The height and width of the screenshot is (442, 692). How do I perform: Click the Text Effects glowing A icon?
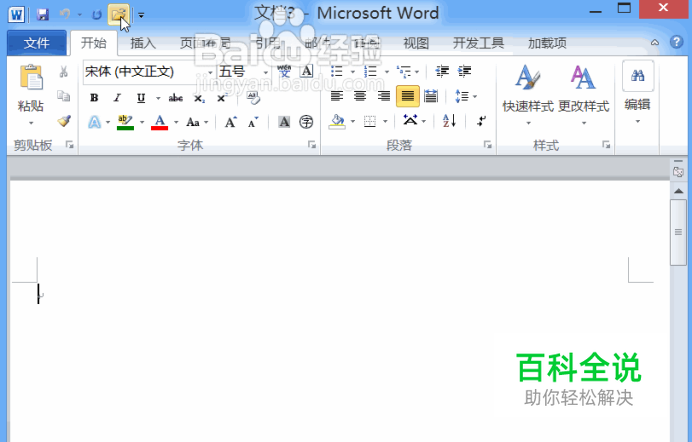pyautogui.click(x=94, y=121)
